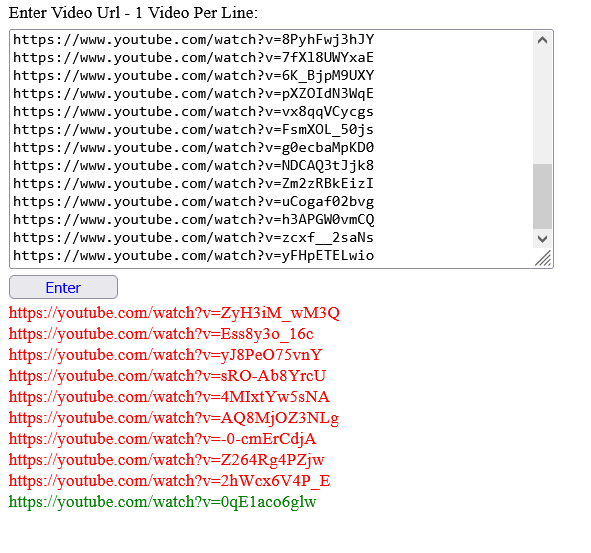Screen dimensions: 591x553
Task: Open the -0-cmErCdjA YouTube link
Action: (x=162, y=439)
